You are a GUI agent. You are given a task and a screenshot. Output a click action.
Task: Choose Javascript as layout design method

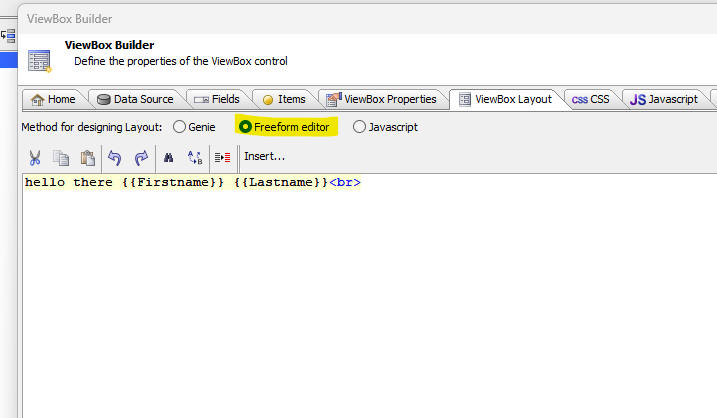tap(360, 127)
